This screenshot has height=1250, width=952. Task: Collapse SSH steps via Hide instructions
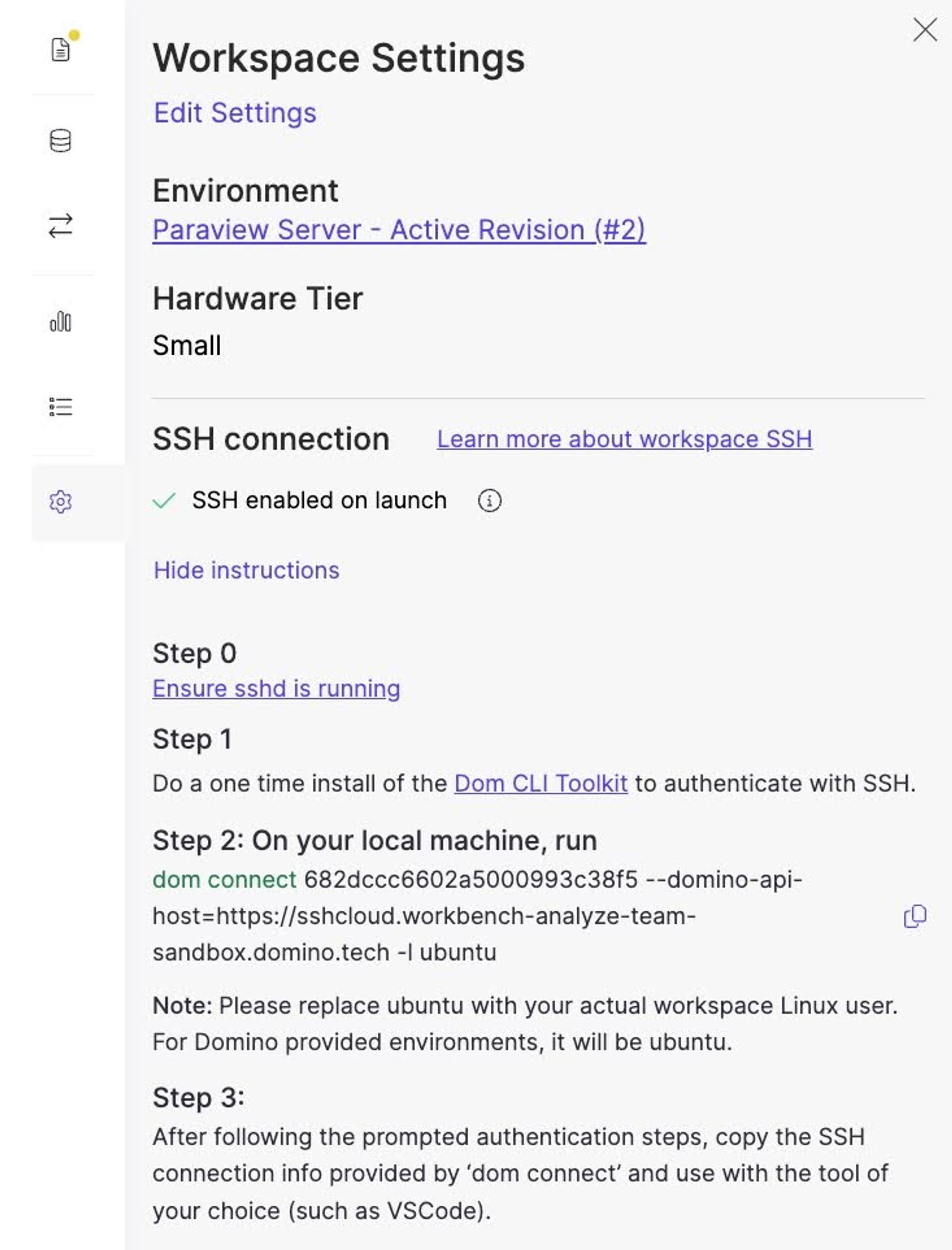click(x=246, y=570)
